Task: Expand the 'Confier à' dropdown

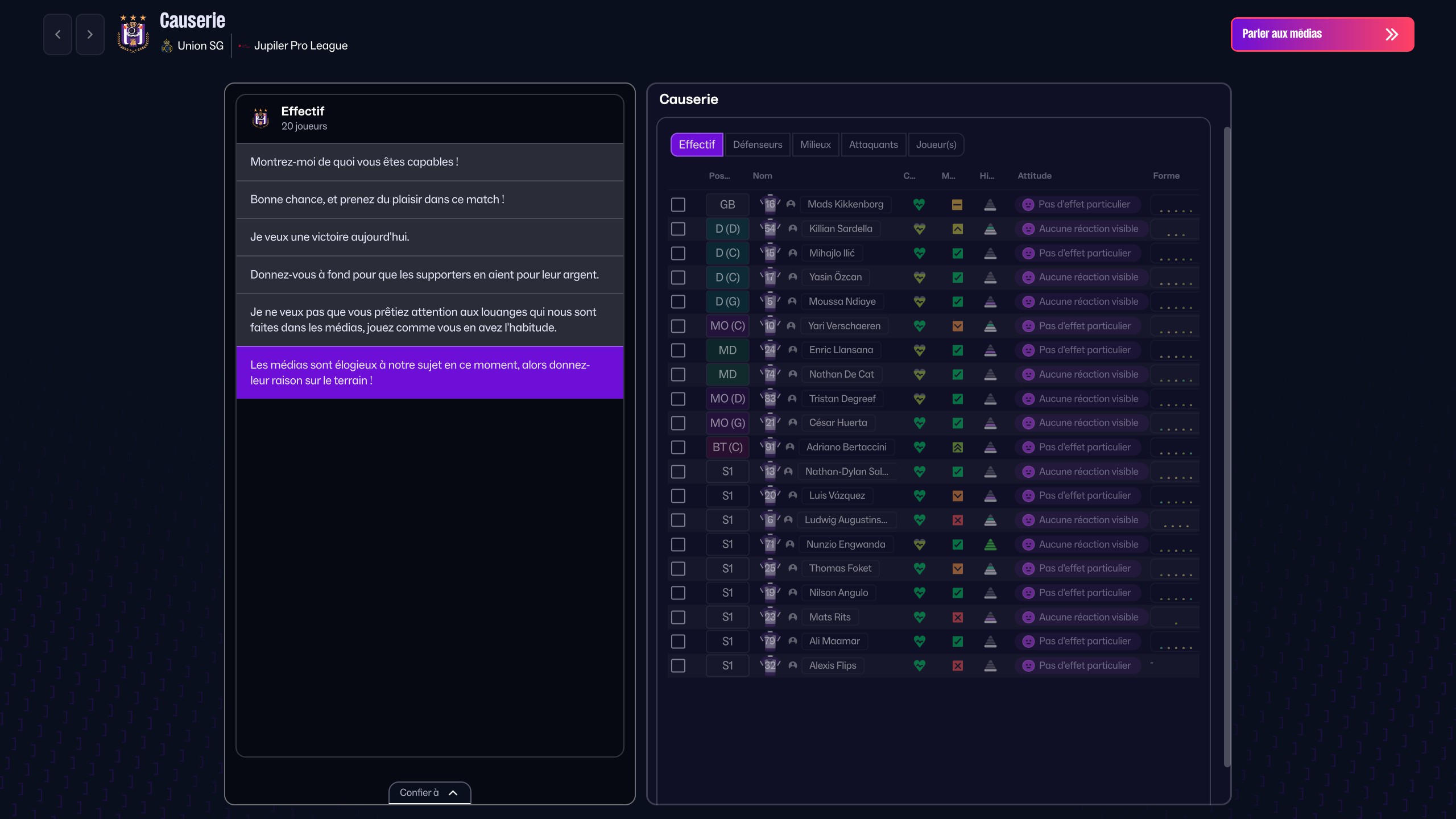Action: tap(429, 792)
